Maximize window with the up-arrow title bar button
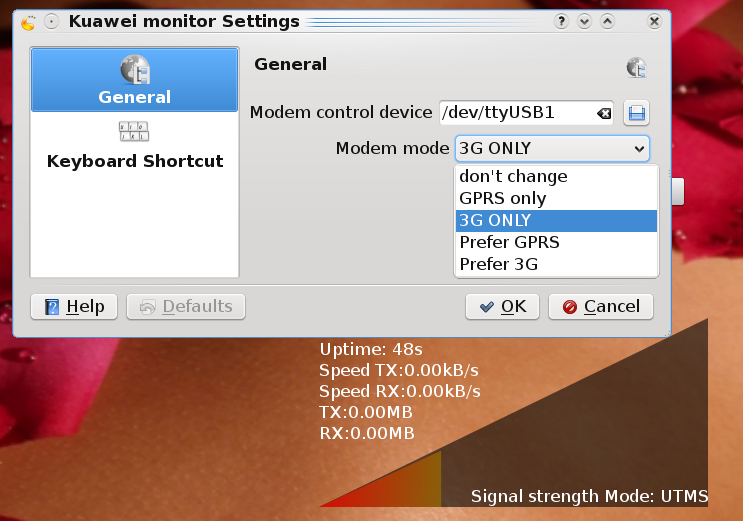The height and width of the screenshot is (521, 743). [x=607, y=21]
